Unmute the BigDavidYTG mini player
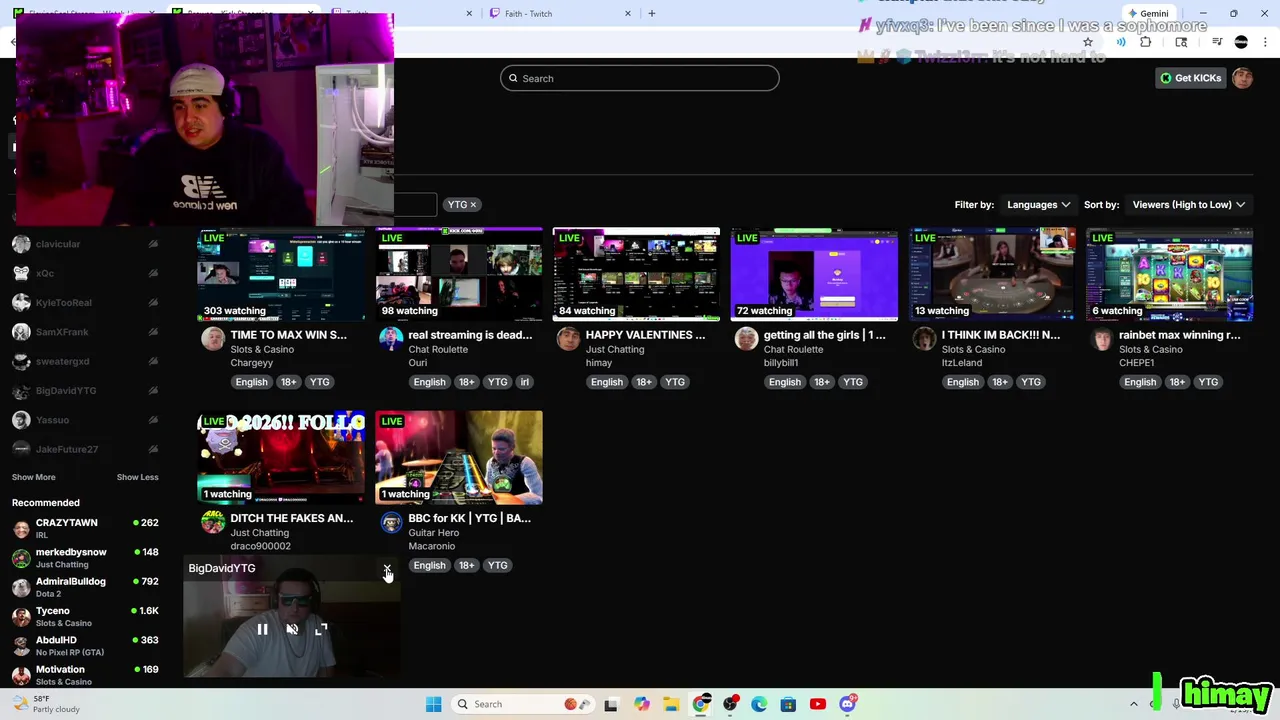The width and height of the screenshot is (1280, 720). pos(292,629)
